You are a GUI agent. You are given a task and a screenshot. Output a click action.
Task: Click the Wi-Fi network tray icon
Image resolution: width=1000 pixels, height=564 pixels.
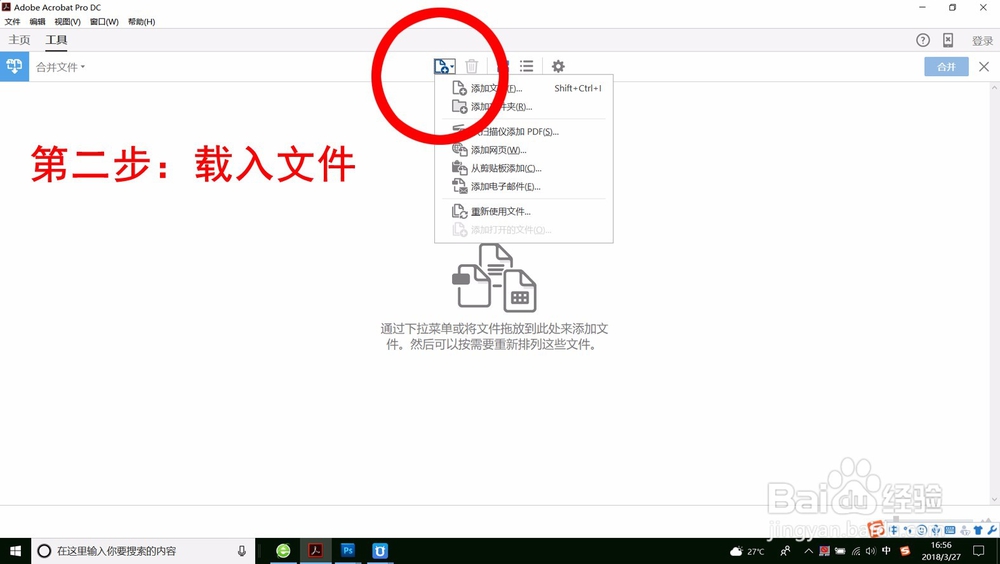[856, 551]
